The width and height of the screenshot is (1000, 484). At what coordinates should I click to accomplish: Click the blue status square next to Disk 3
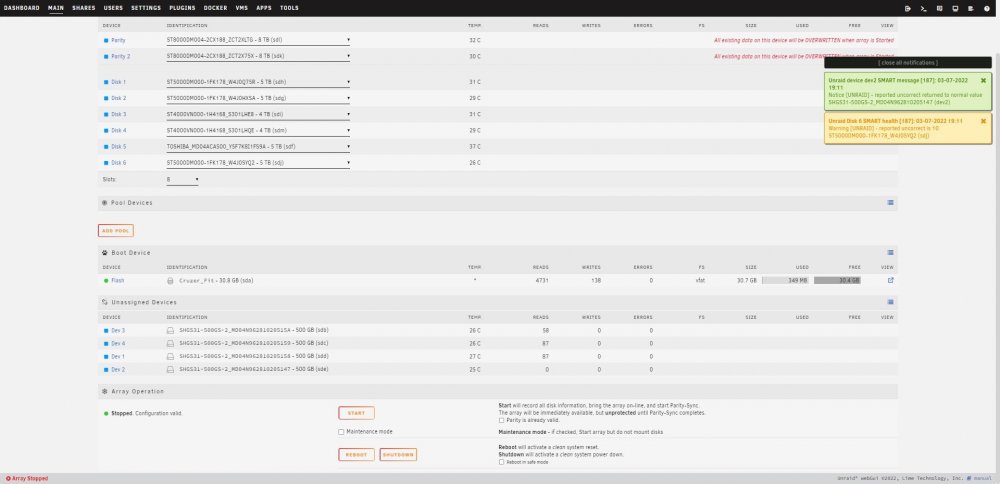106,114
